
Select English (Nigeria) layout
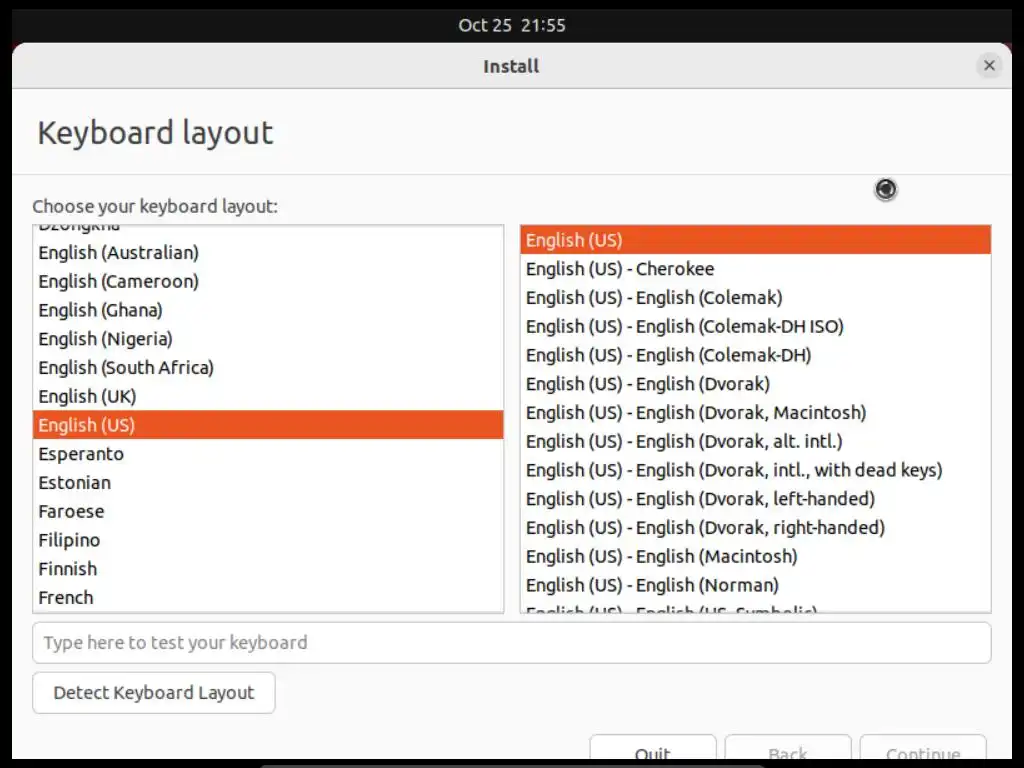(x=268, y=339)
